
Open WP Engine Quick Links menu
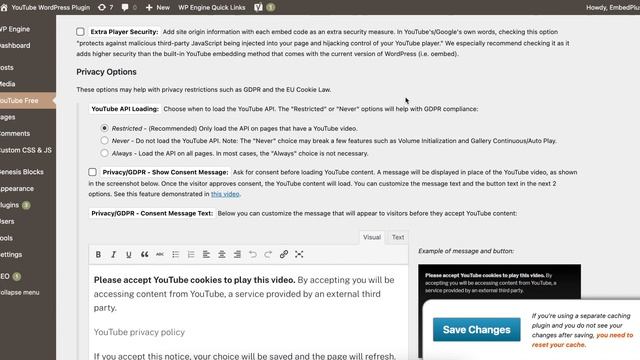click(212, 7)
